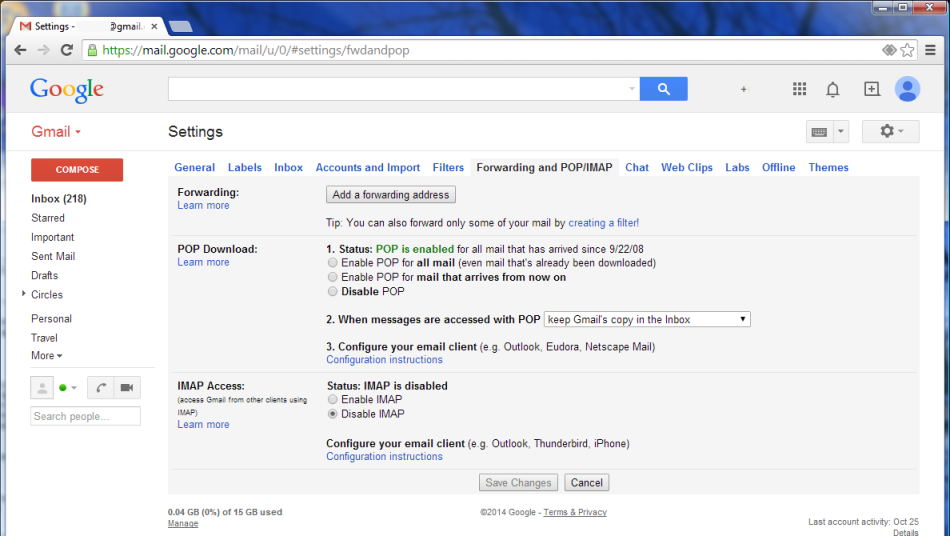This screenshot has height=536, width=950.
Task: Open the Sent Mail folder
Action: [x=53, y=256]
